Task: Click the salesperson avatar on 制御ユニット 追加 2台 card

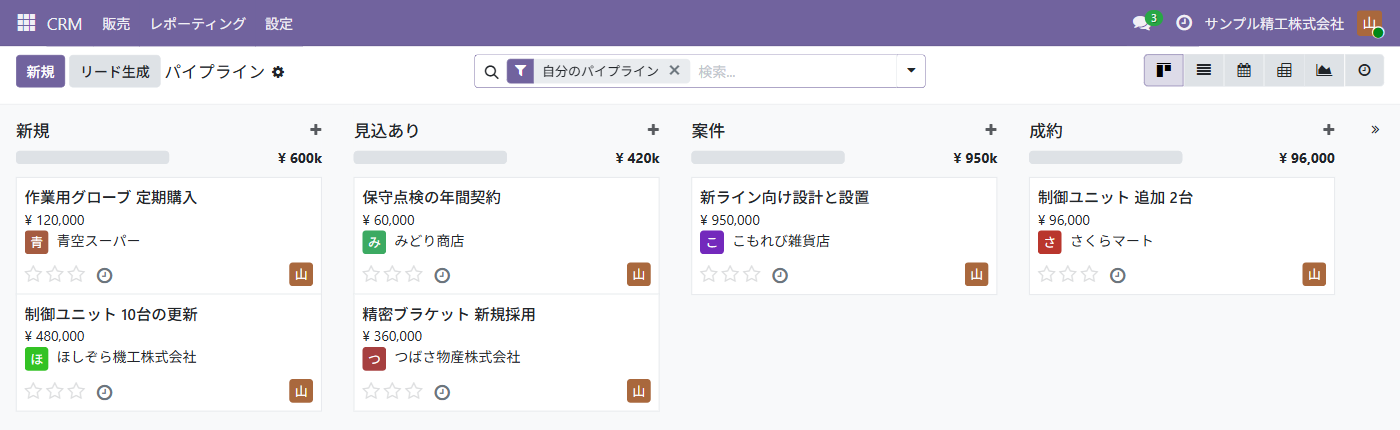Action: pos(1315,275)
